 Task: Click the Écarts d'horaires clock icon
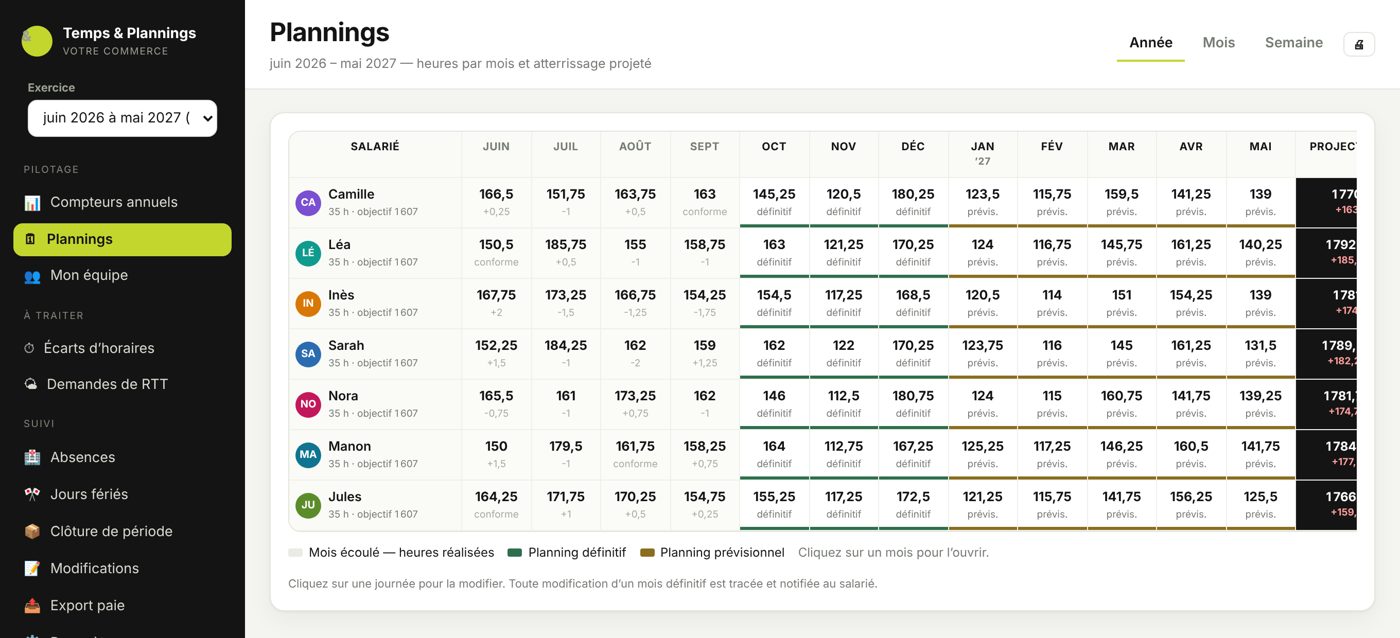click(x=30, y=348)
